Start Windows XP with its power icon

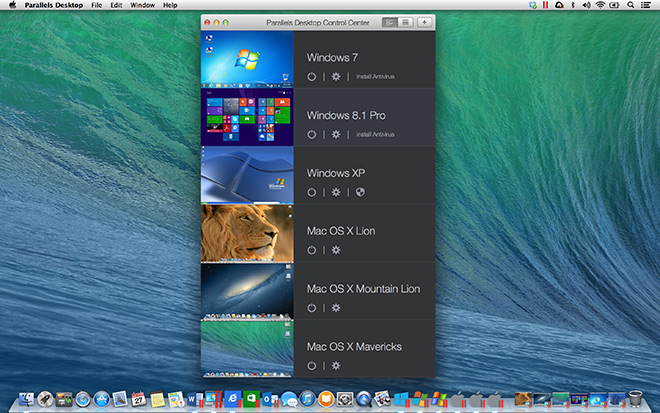(x=311, y=192)
